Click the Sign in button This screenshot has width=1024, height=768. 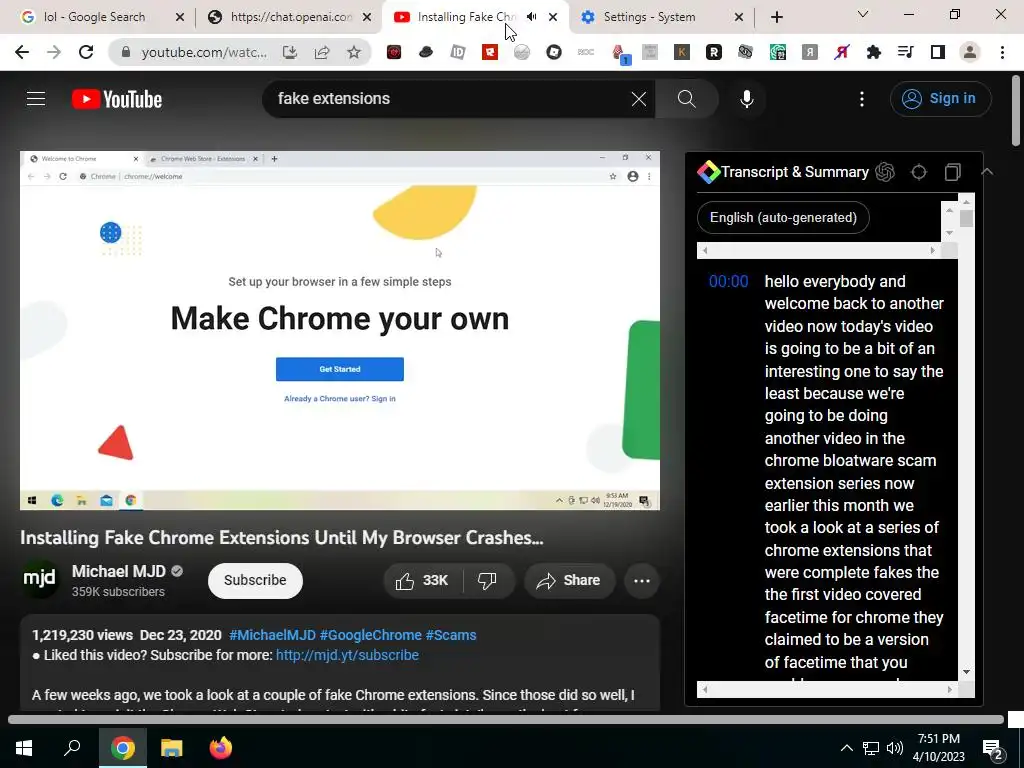pyautogui.click(x=940, y=99)
